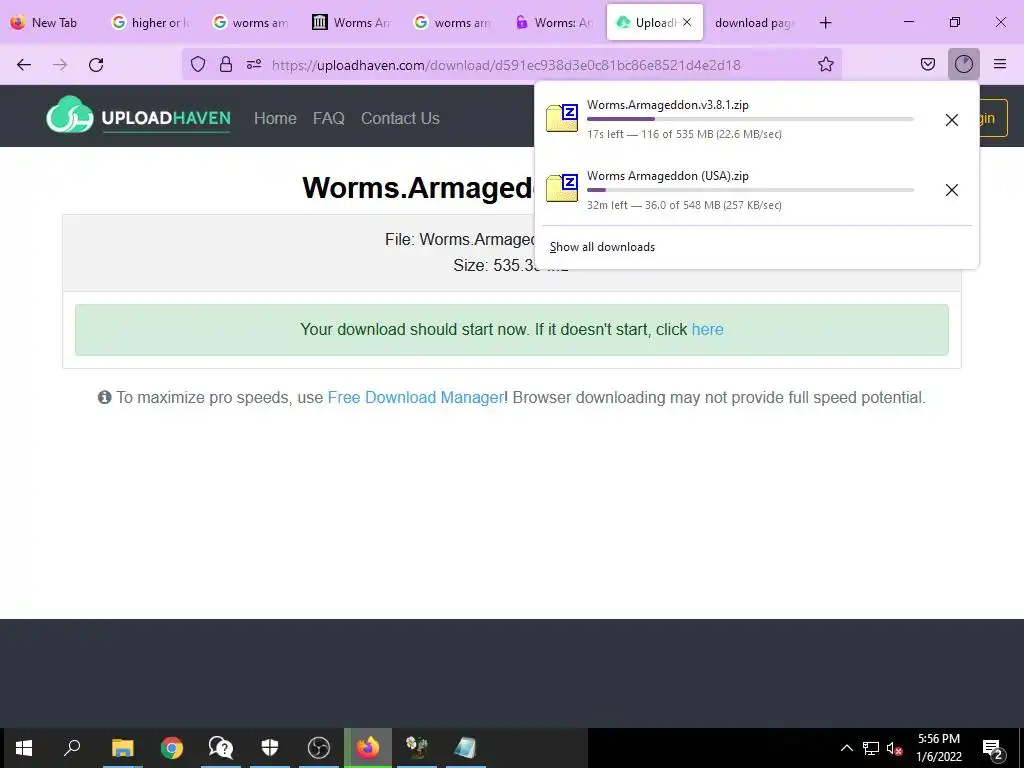
Task: Open the plant-icon app in taskbar
Action: pos(417,747)
